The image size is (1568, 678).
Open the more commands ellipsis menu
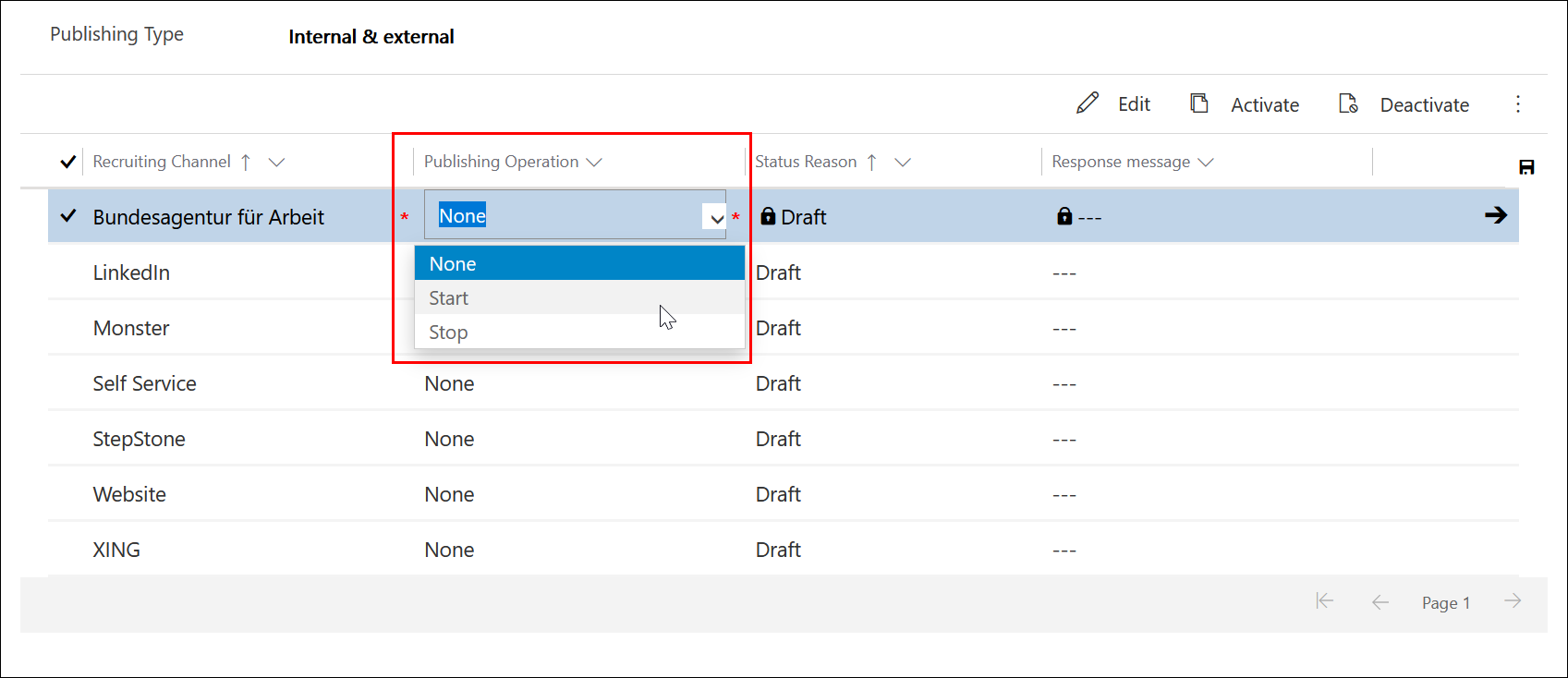[x=1517, y=103]
